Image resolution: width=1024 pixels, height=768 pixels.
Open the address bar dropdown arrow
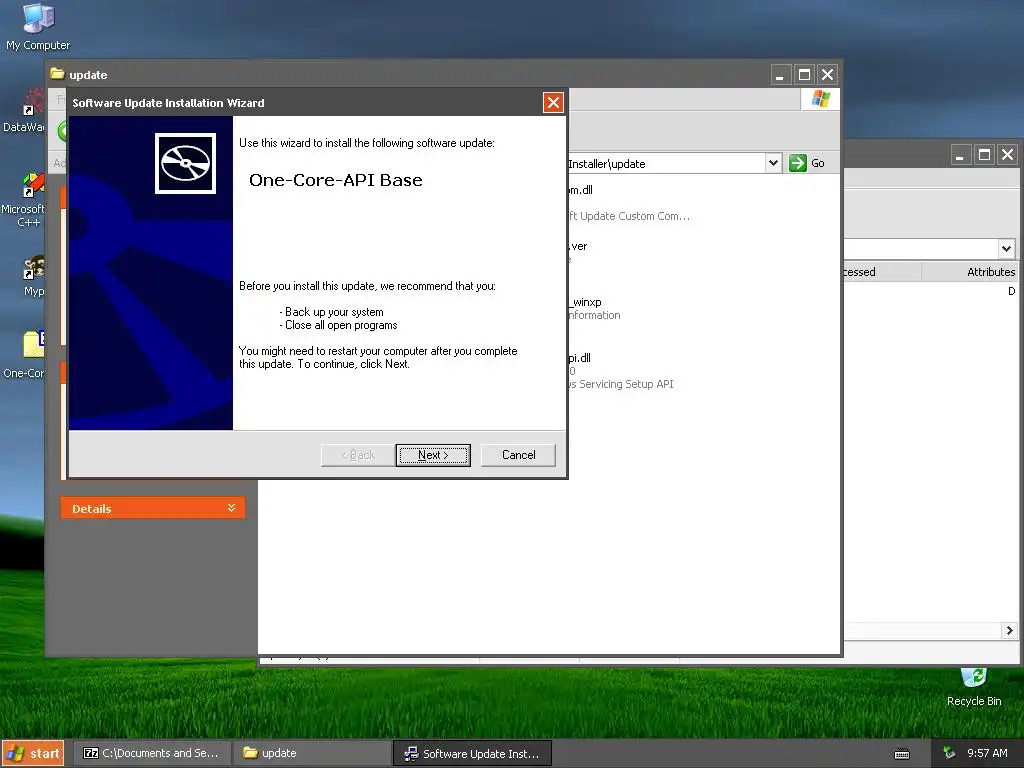tap(773, 163)
